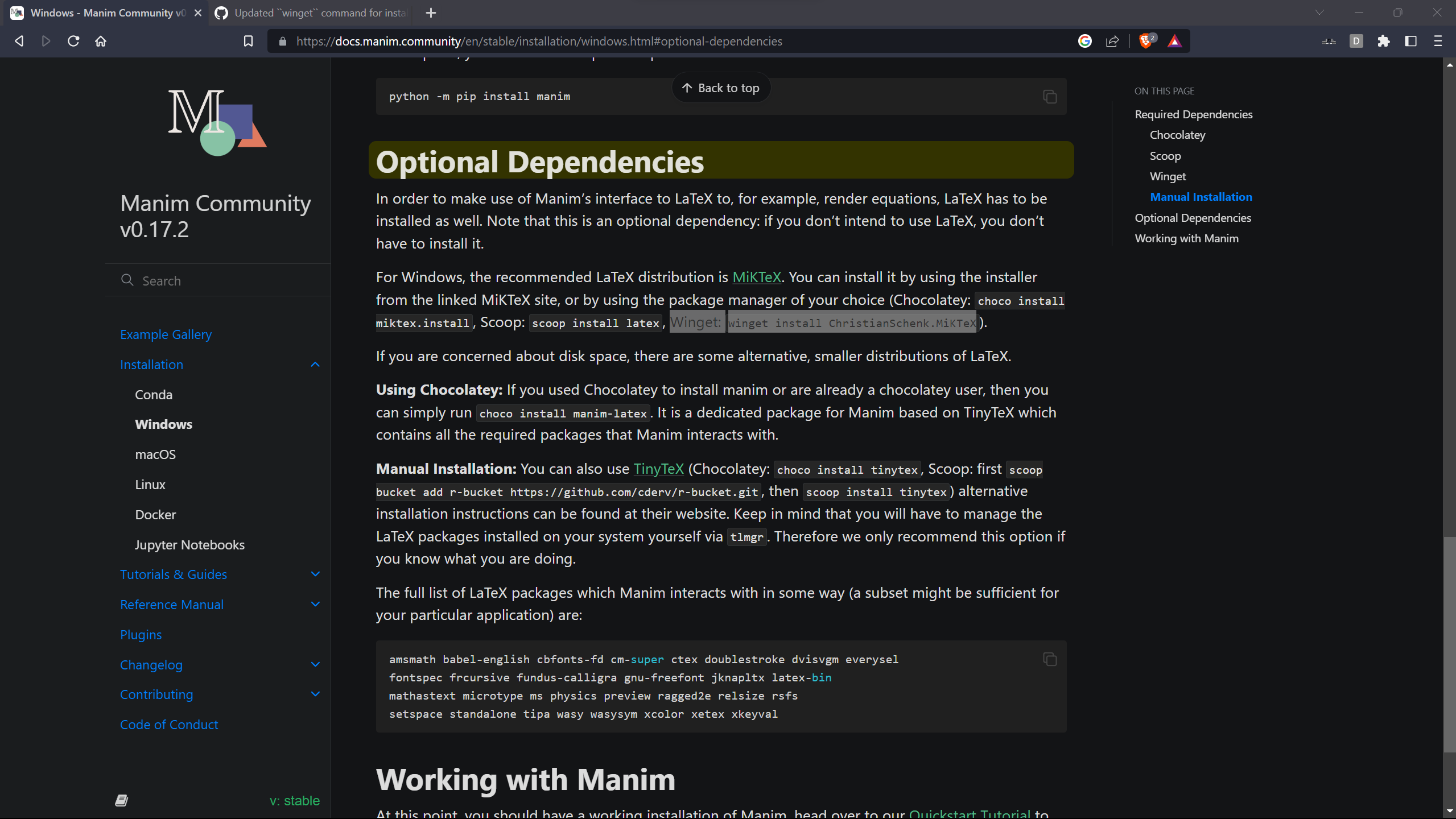Open the Google icon in address bar

tap(1084, 41)
